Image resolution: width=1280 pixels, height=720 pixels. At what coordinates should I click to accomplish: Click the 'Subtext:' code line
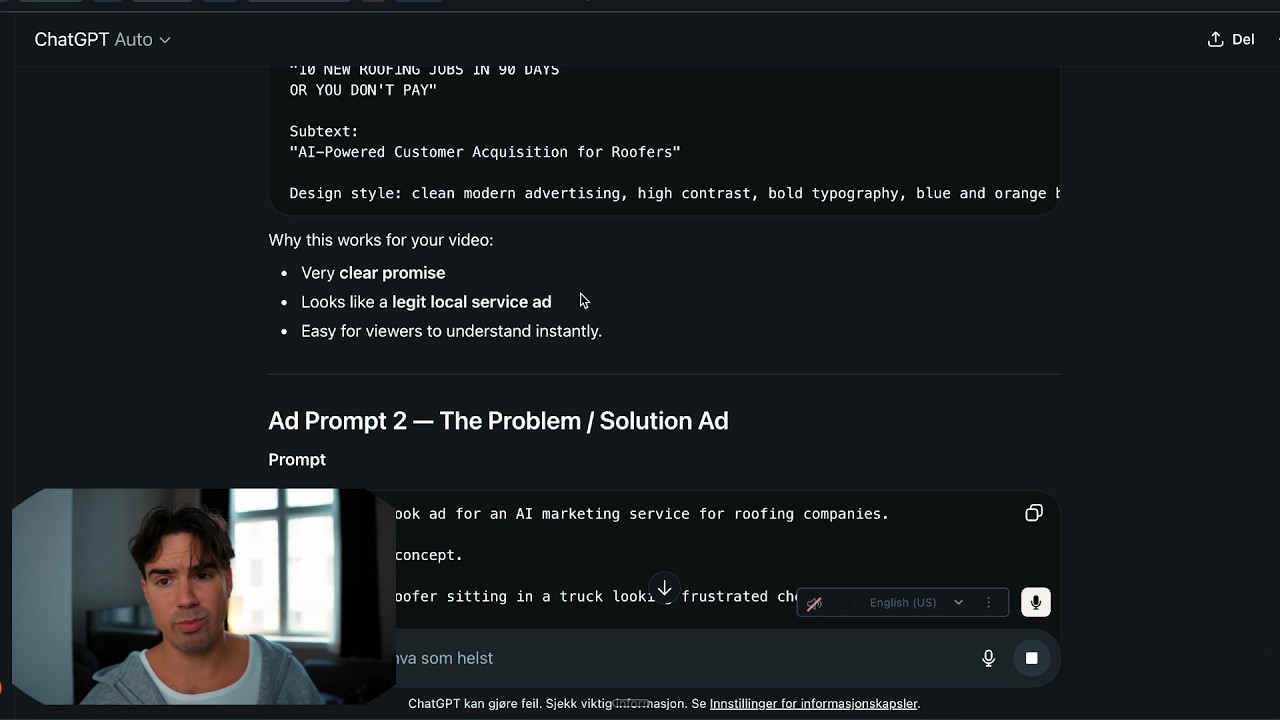pos(324,131)
